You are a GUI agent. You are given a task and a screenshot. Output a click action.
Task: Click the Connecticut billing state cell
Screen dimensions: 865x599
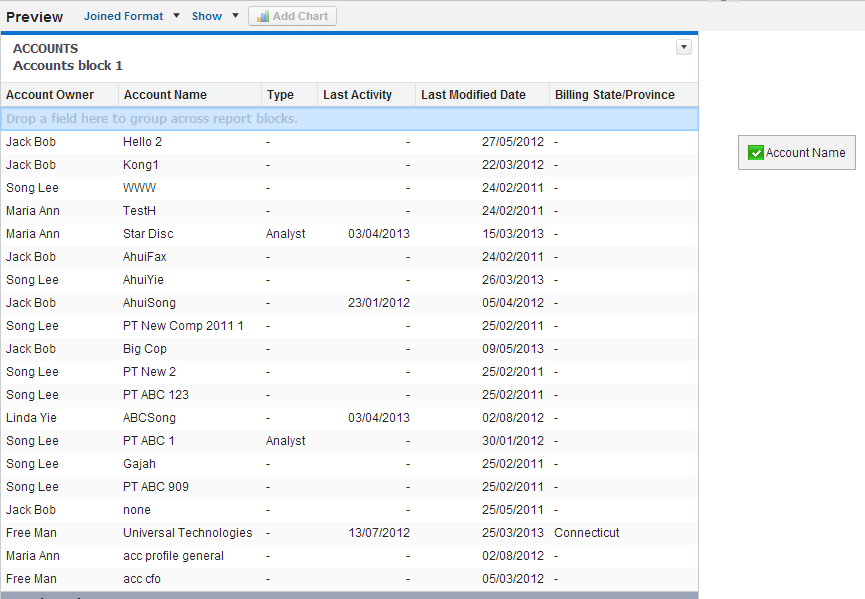coord(586,532)
